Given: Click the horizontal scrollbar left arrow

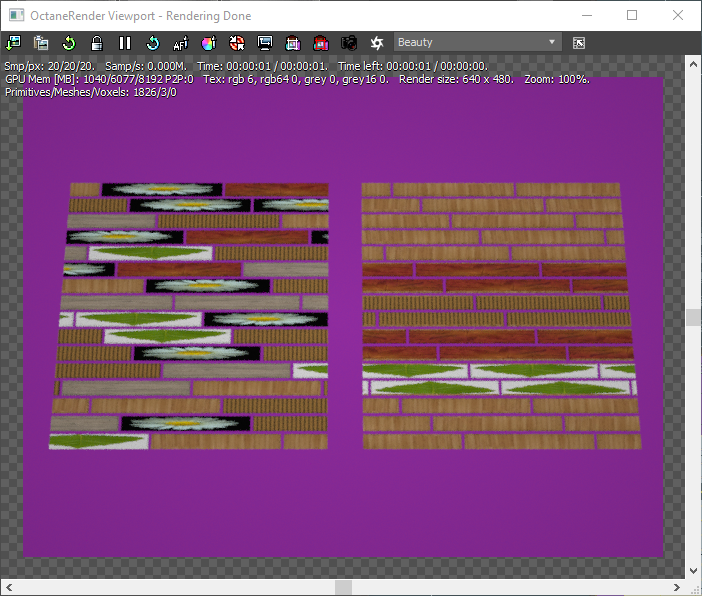Looking at the screenshot, I should point(9,587).
